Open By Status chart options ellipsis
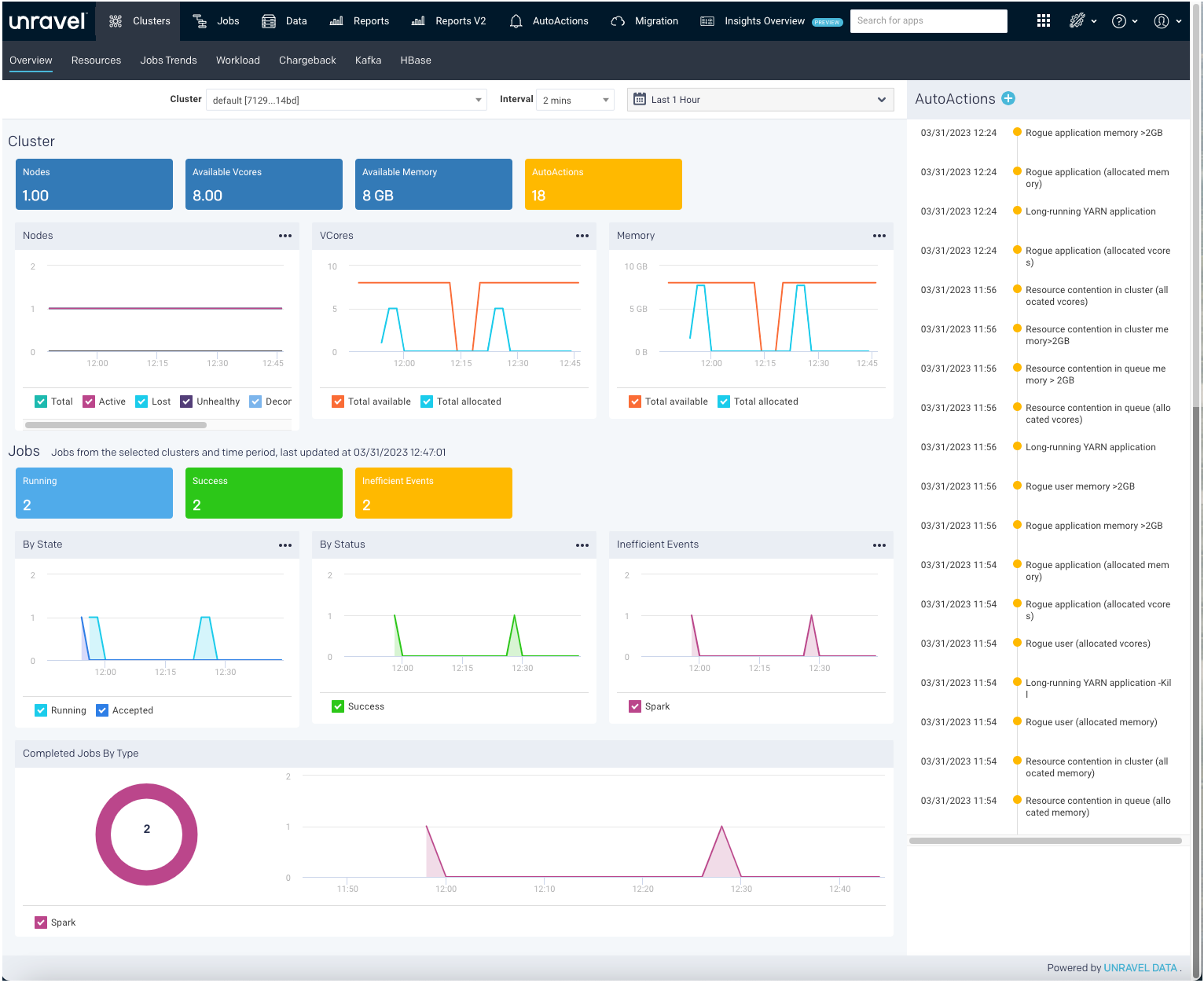1204x983 pixels. click(582, 545)
